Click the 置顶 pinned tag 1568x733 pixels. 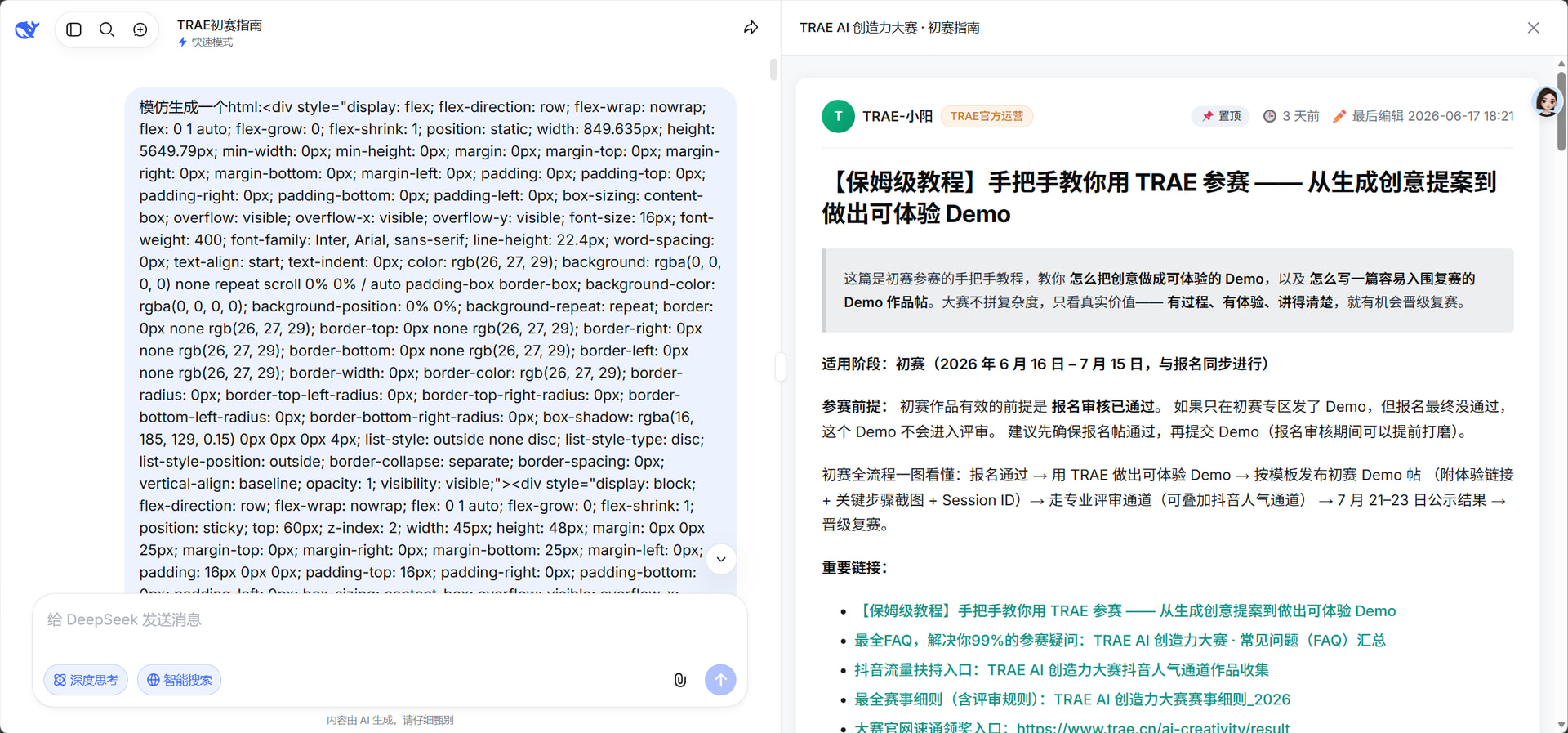click(x=1221, y=116)
